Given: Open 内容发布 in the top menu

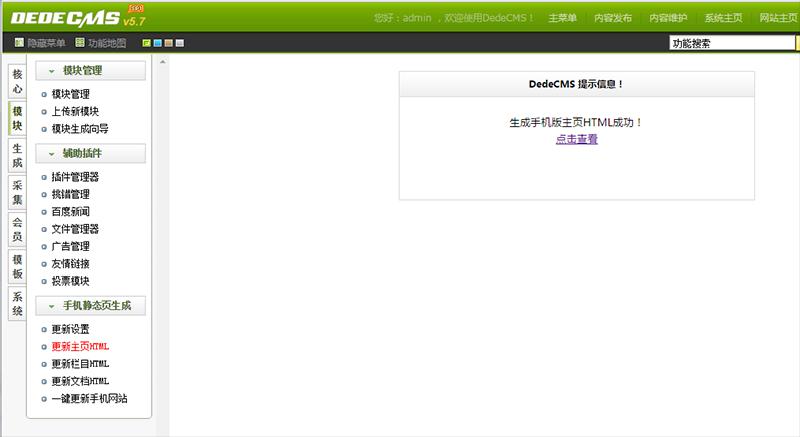Looking at the screenshot, I should coord(612,18).
